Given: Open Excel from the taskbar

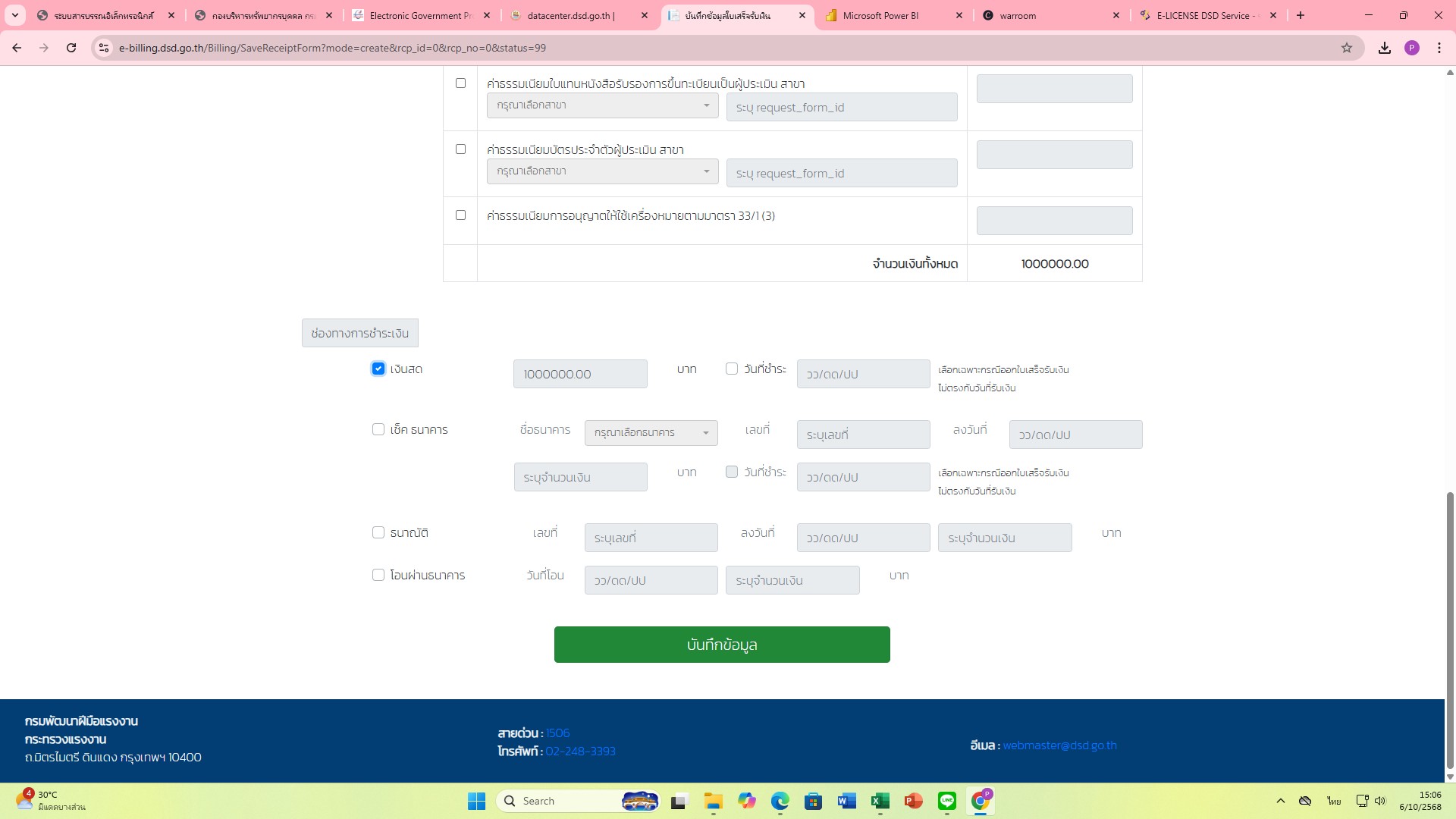Looking at the screenshot, I should pyautogui.click(x=880, y=801).
